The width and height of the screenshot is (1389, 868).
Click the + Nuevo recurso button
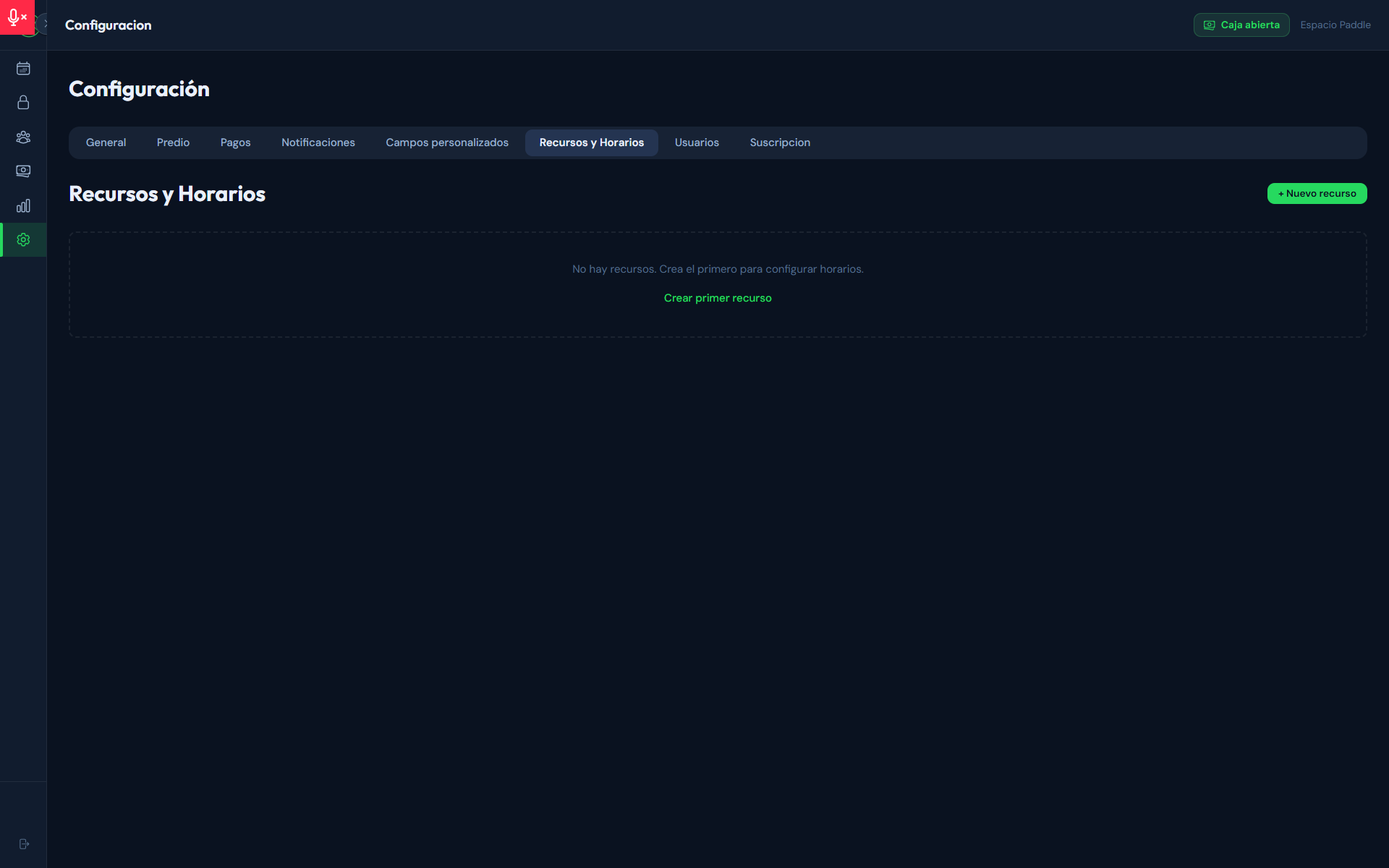click(x=1317, y=193)
